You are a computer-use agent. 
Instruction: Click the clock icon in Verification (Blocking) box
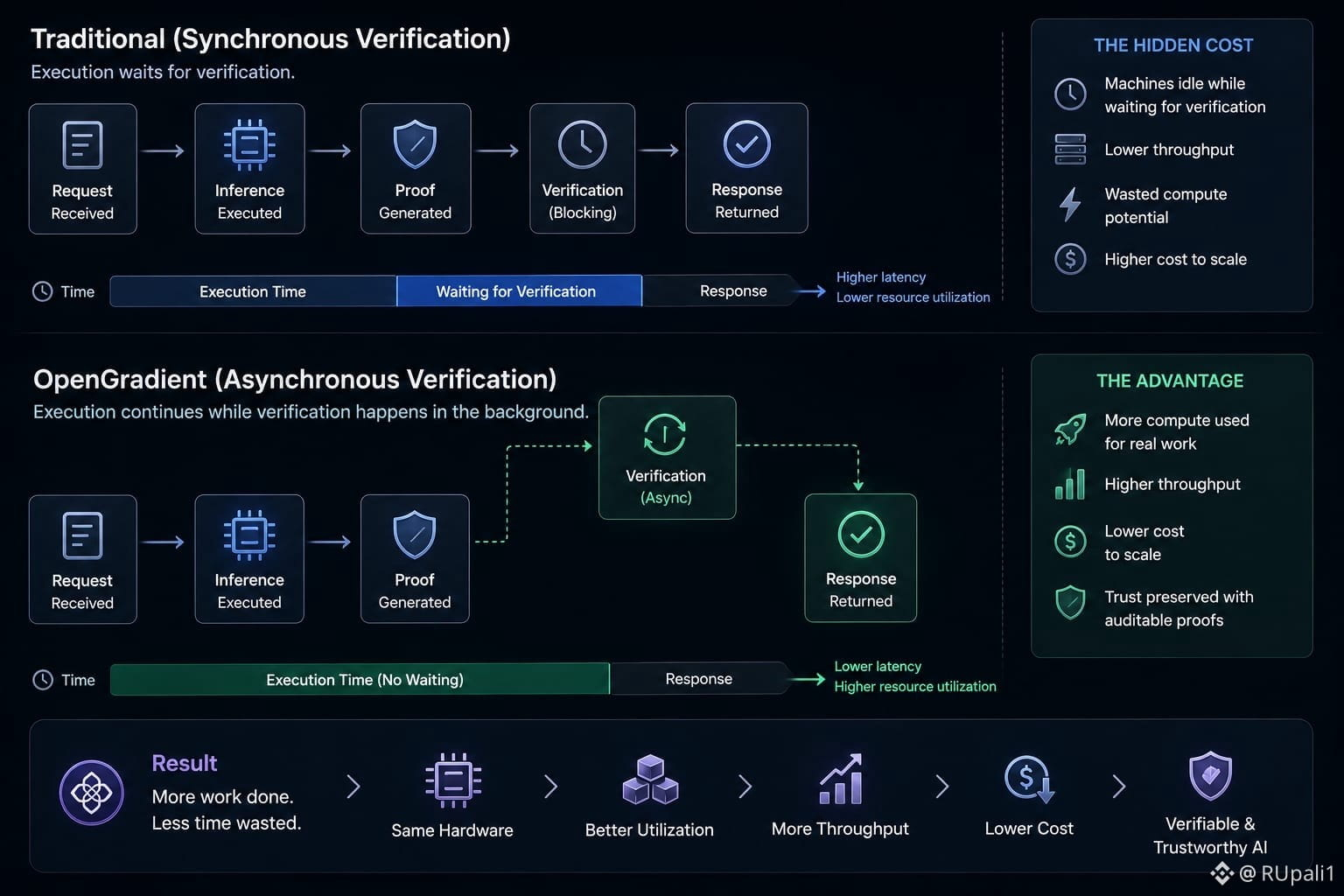(582, 144)
